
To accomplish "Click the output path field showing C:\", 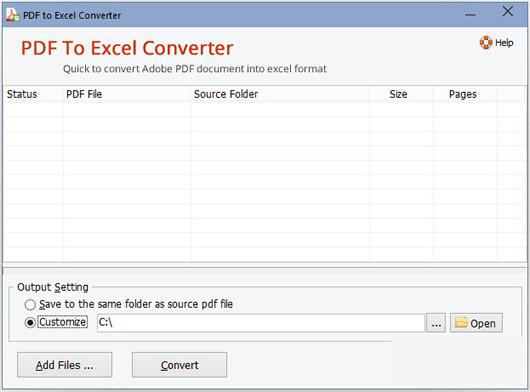I will [261, 323].
